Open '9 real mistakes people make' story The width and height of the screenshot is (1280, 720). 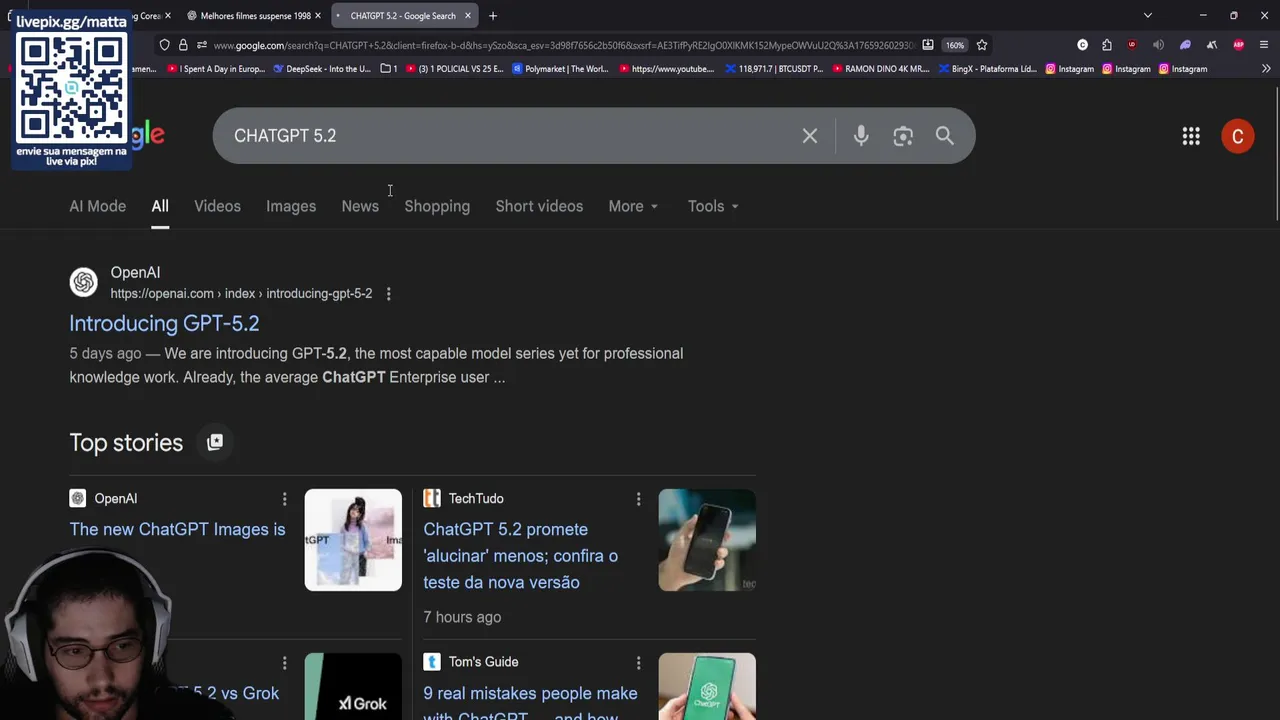click(x=530, y=704)
